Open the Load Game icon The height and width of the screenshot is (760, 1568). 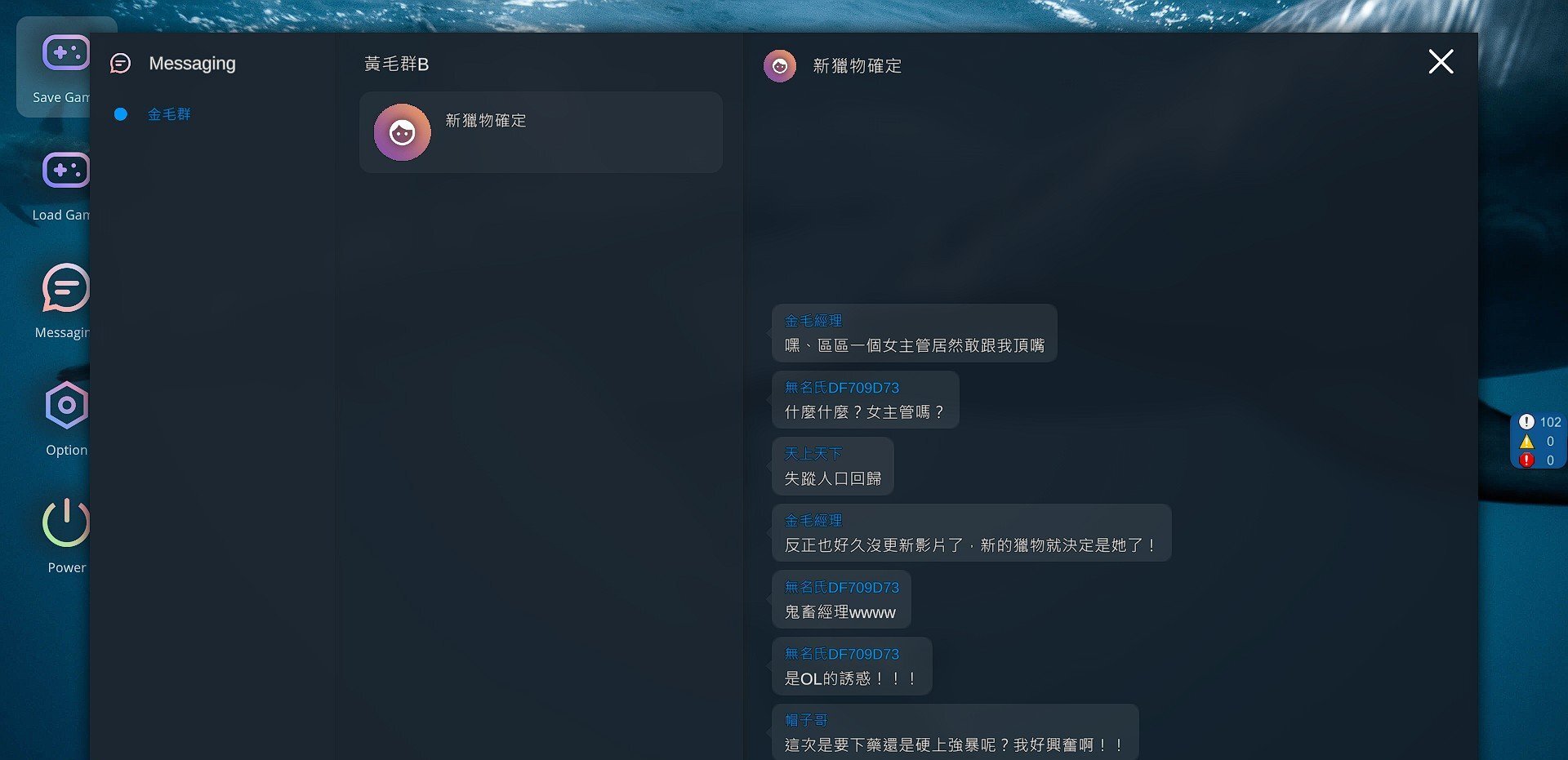[x=65, y=170]
